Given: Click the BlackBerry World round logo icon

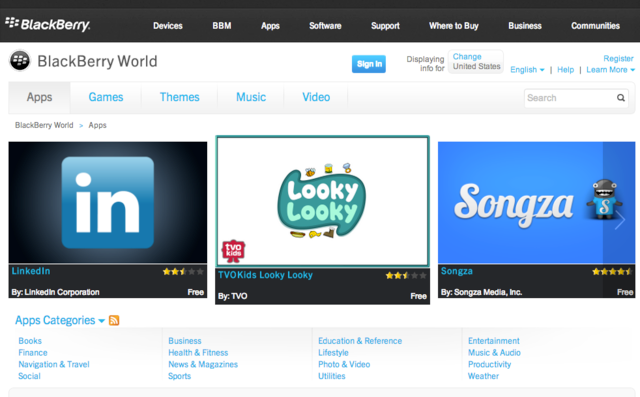Looking at the screenshot, I should pos(20,61).
